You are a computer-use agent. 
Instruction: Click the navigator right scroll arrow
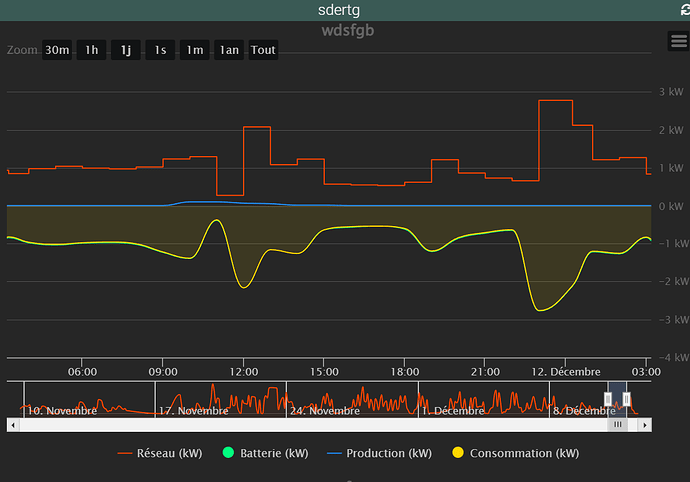click(x=646, y=424)
